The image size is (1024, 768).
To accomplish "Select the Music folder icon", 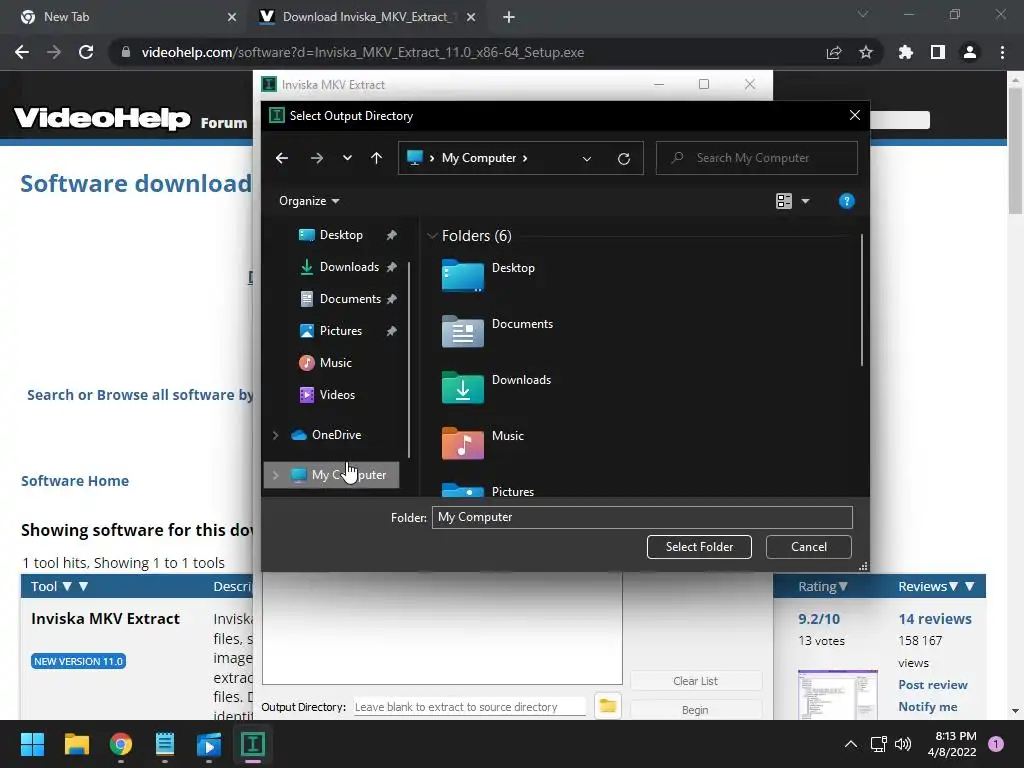I will pos(462,443).
